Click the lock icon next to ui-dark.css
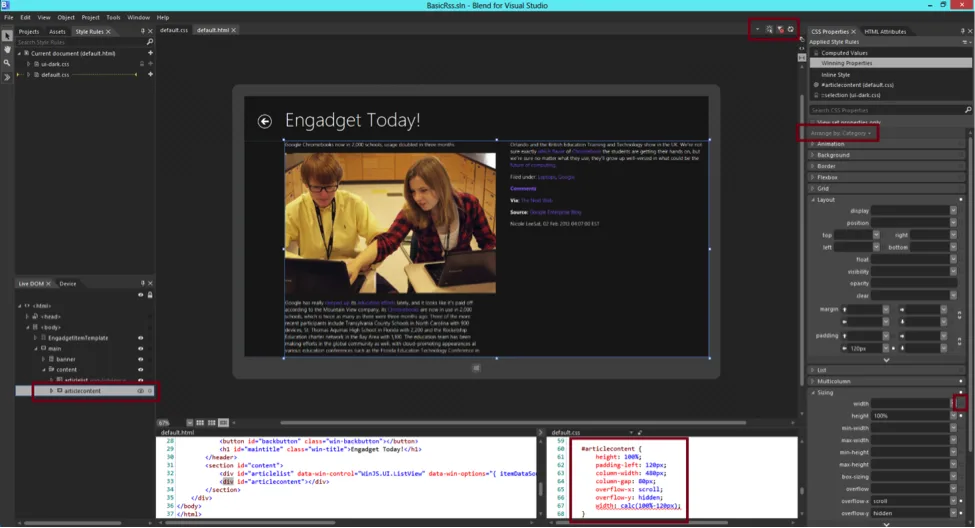The height and width of the screenshot is (528, 975). pyautogui.click(x=142, y=63)
